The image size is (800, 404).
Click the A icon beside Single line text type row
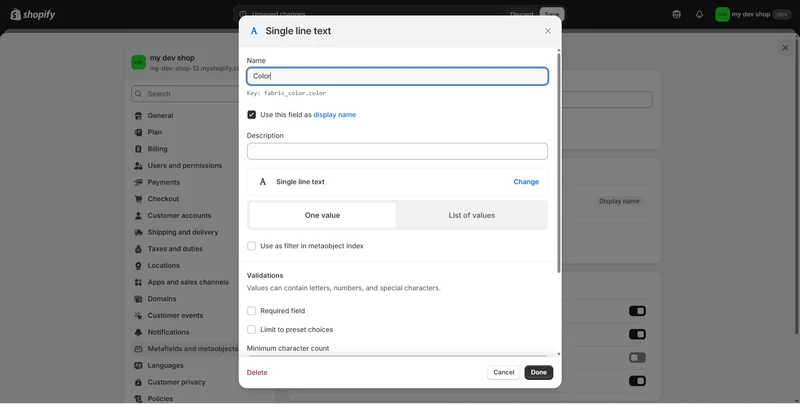263,182
